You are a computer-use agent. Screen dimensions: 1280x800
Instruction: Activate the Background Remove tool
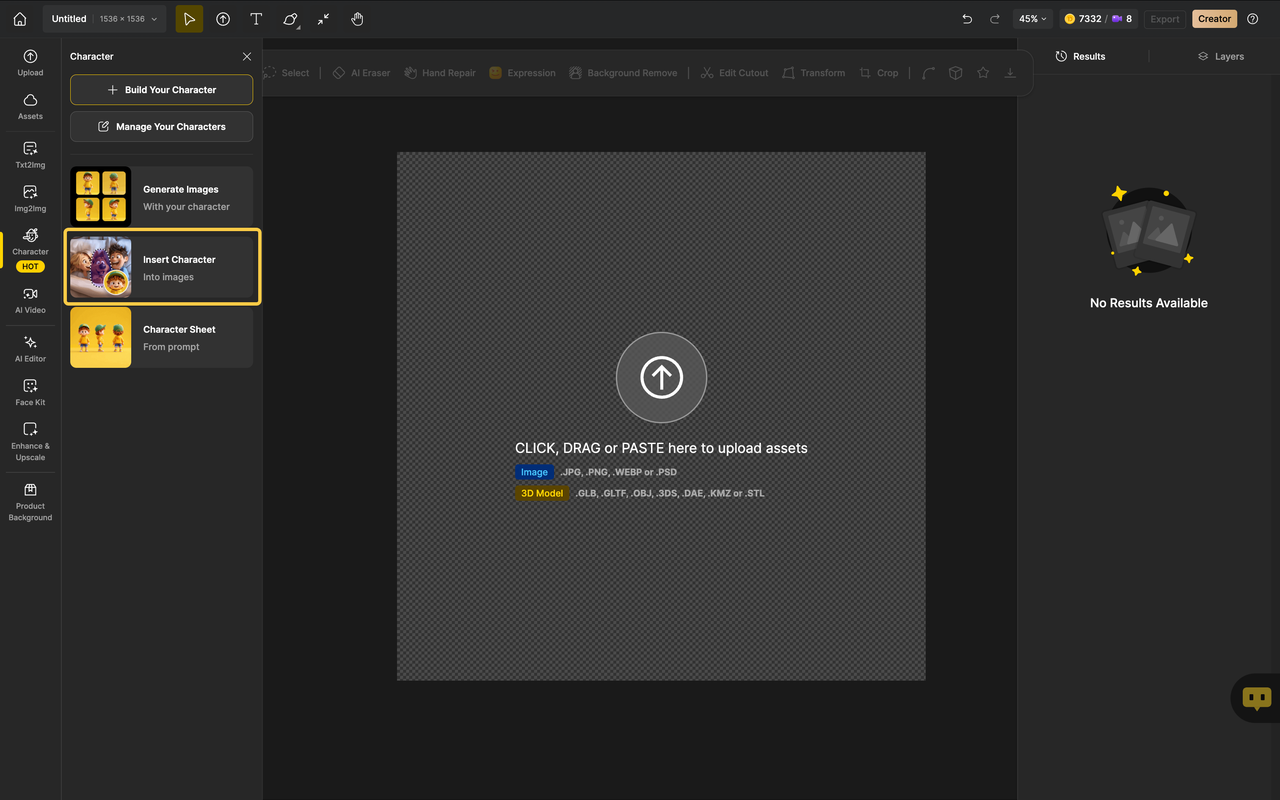623,72
